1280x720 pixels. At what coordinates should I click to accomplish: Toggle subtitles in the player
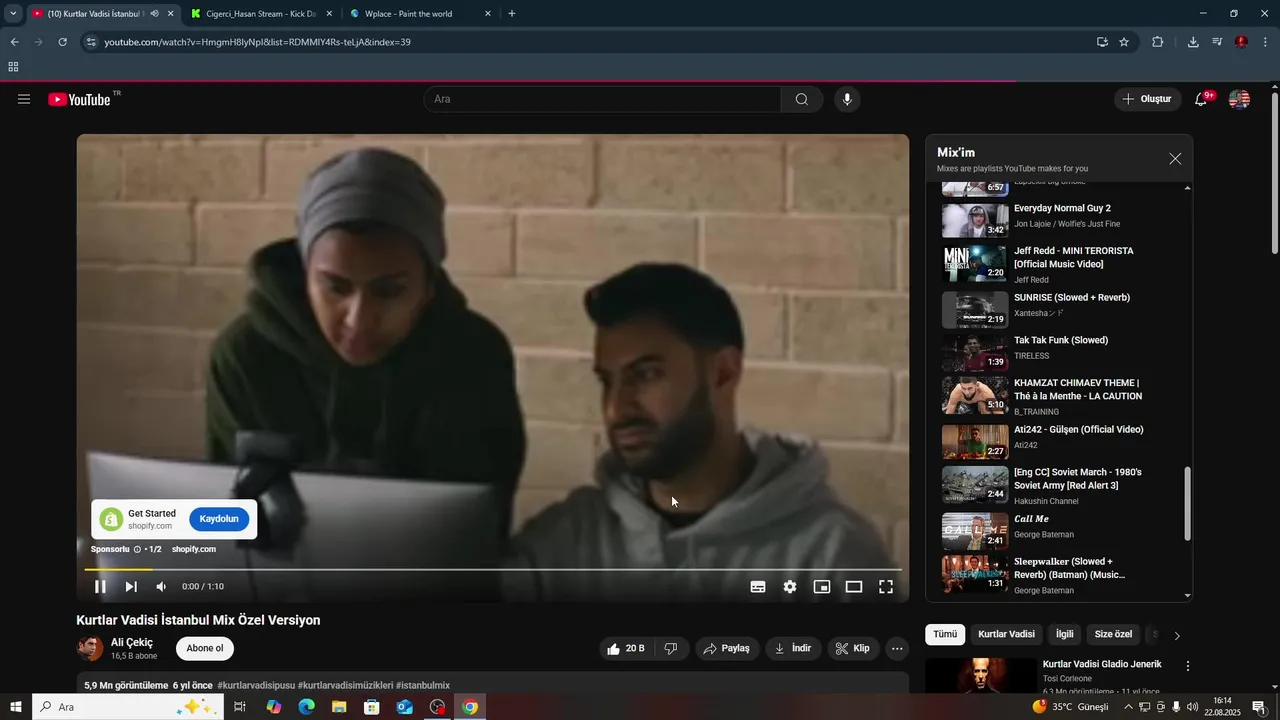coord(758,587)
